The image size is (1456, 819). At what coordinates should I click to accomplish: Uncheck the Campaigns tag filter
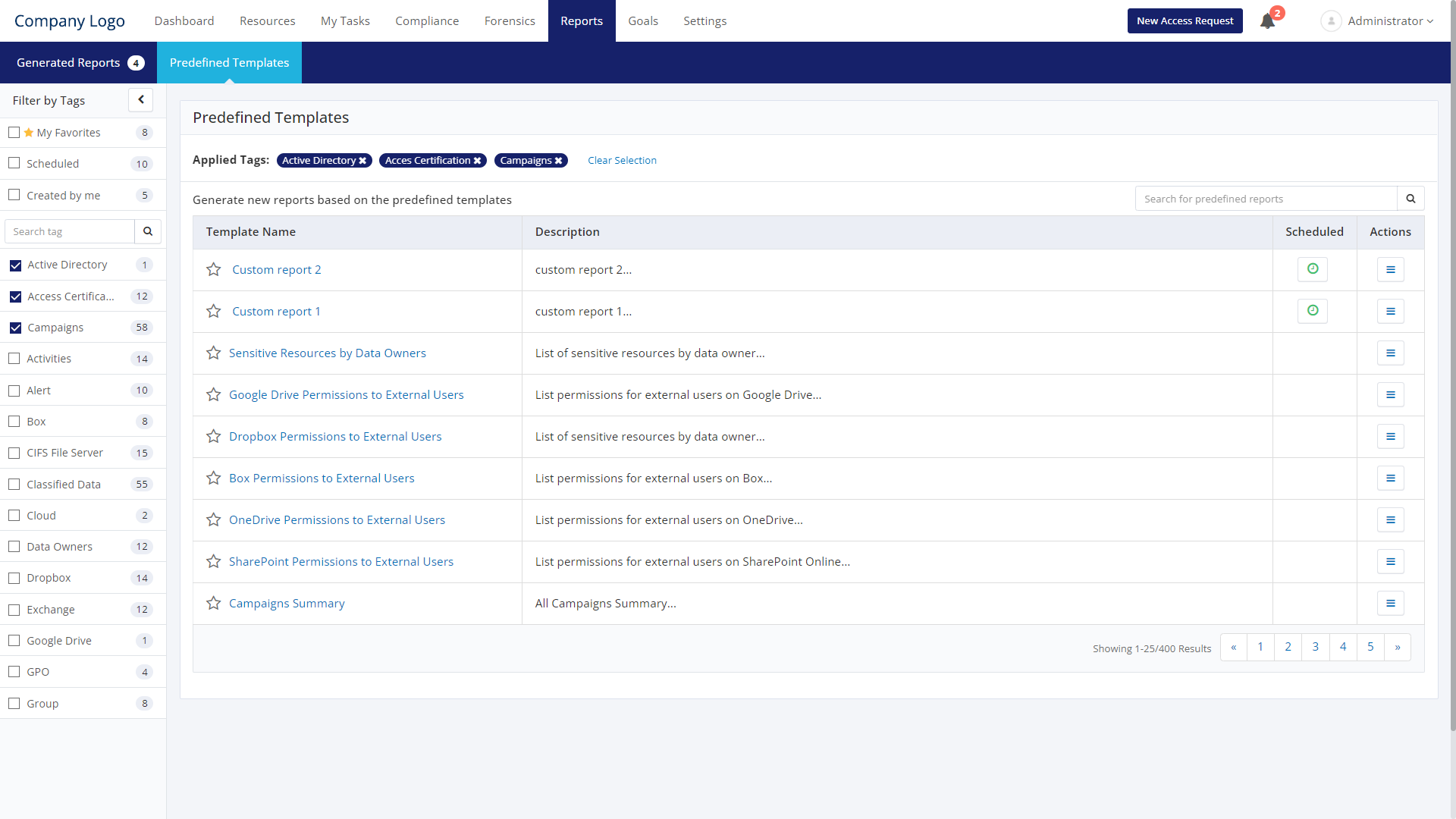tap(15, 328)
